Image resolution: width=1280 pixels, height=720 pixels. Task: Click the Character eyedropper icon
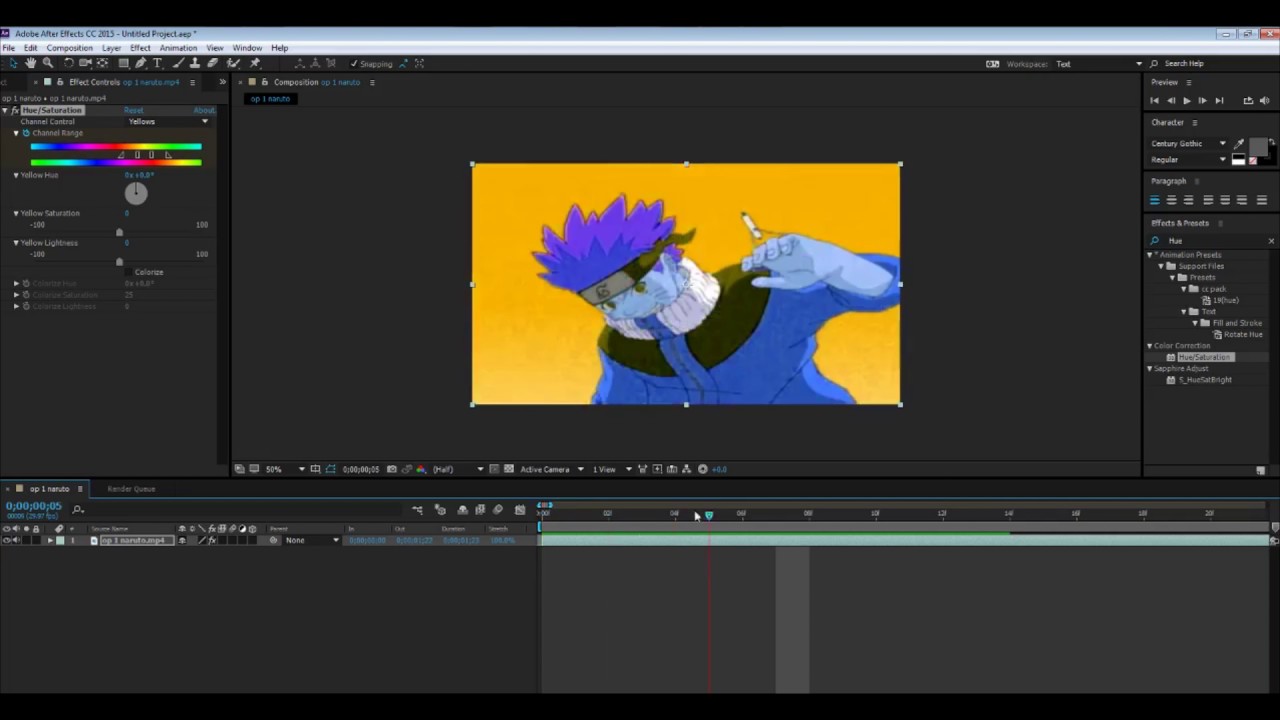pyautogui.click(x=1240, y=144)
